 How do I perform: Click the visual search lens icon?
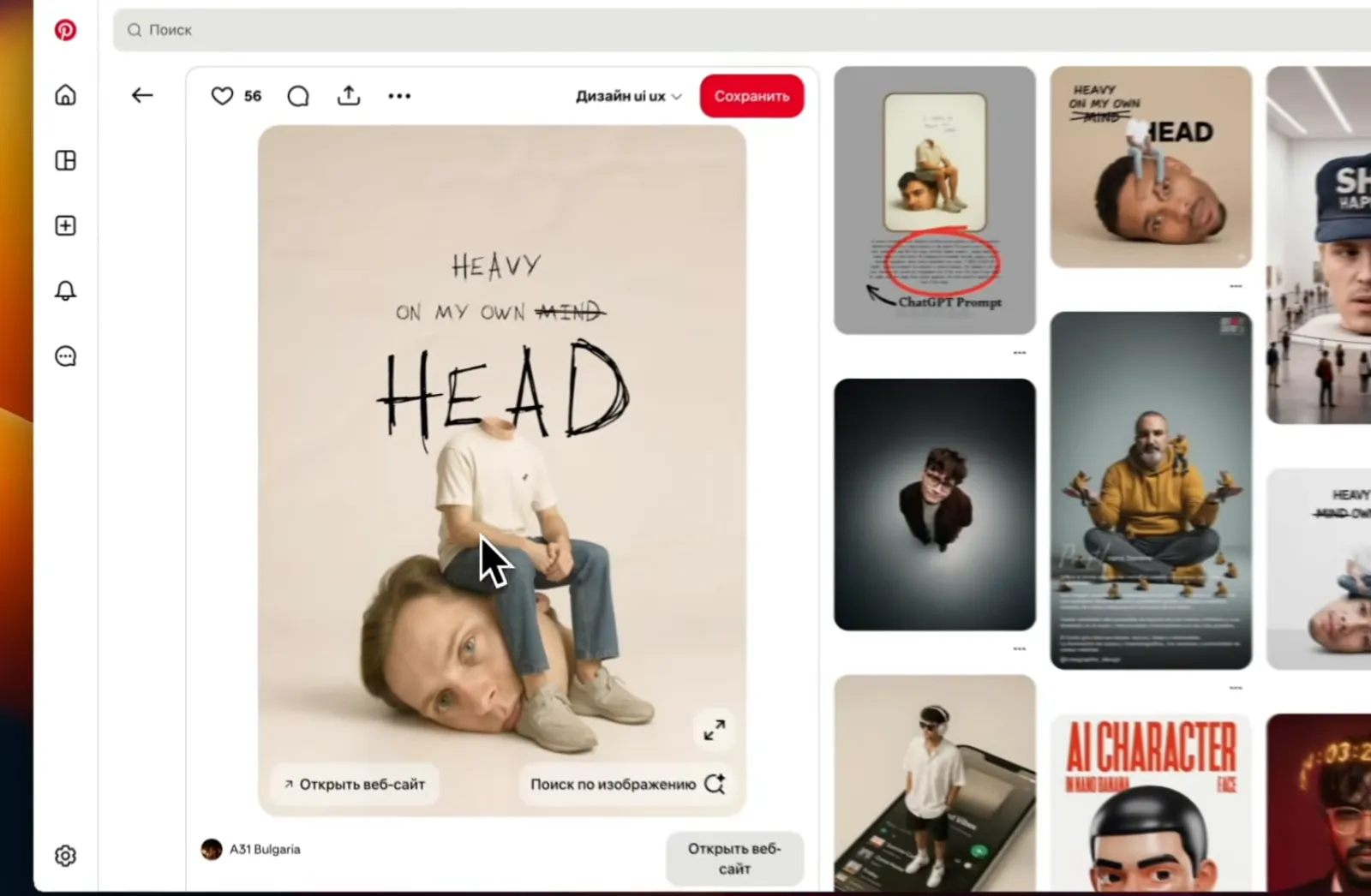(715, 784)
